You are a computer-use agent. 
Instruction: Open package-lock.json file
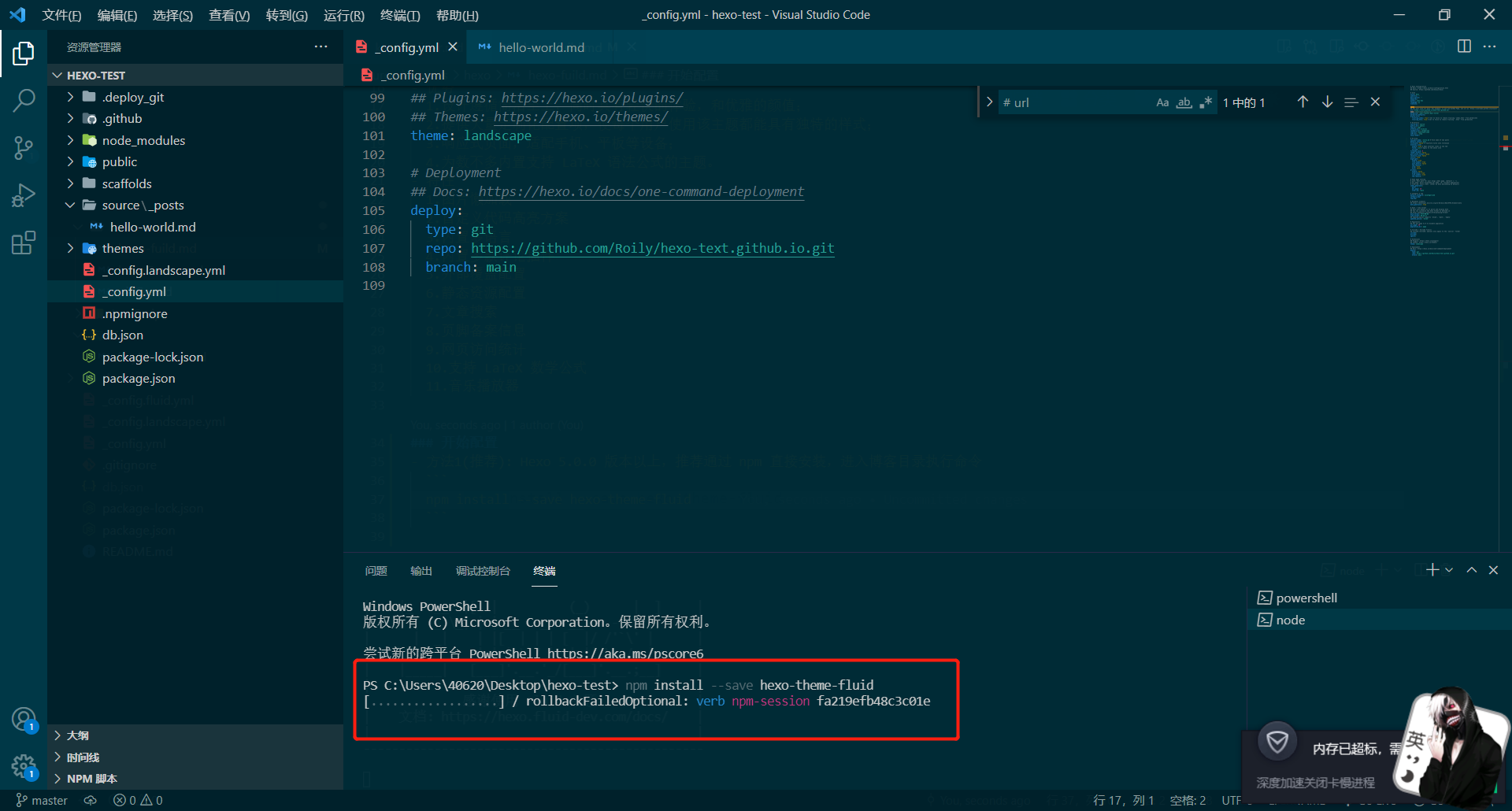[195, 357]
